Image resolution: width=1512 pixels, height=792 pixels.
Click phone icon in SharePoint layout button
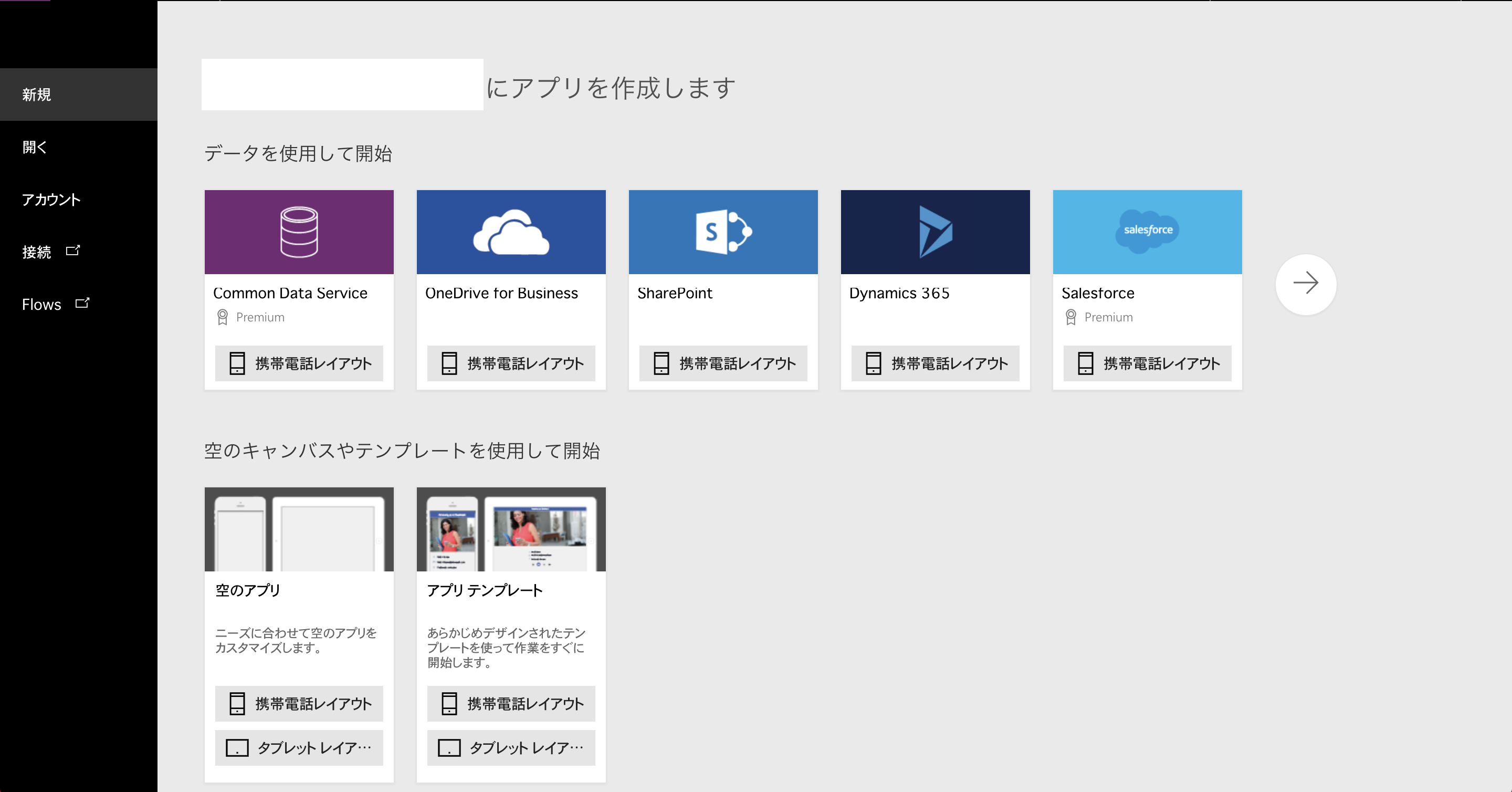pyautogui.click(x=661, y=363)
